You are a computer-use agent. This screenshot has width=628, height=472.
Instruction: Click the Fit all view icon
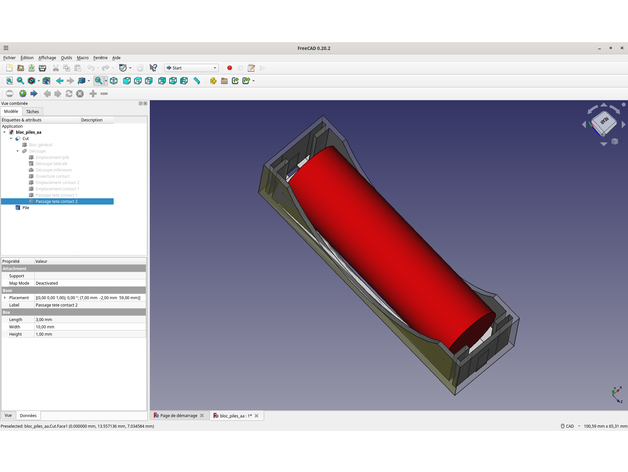point(9,81)
